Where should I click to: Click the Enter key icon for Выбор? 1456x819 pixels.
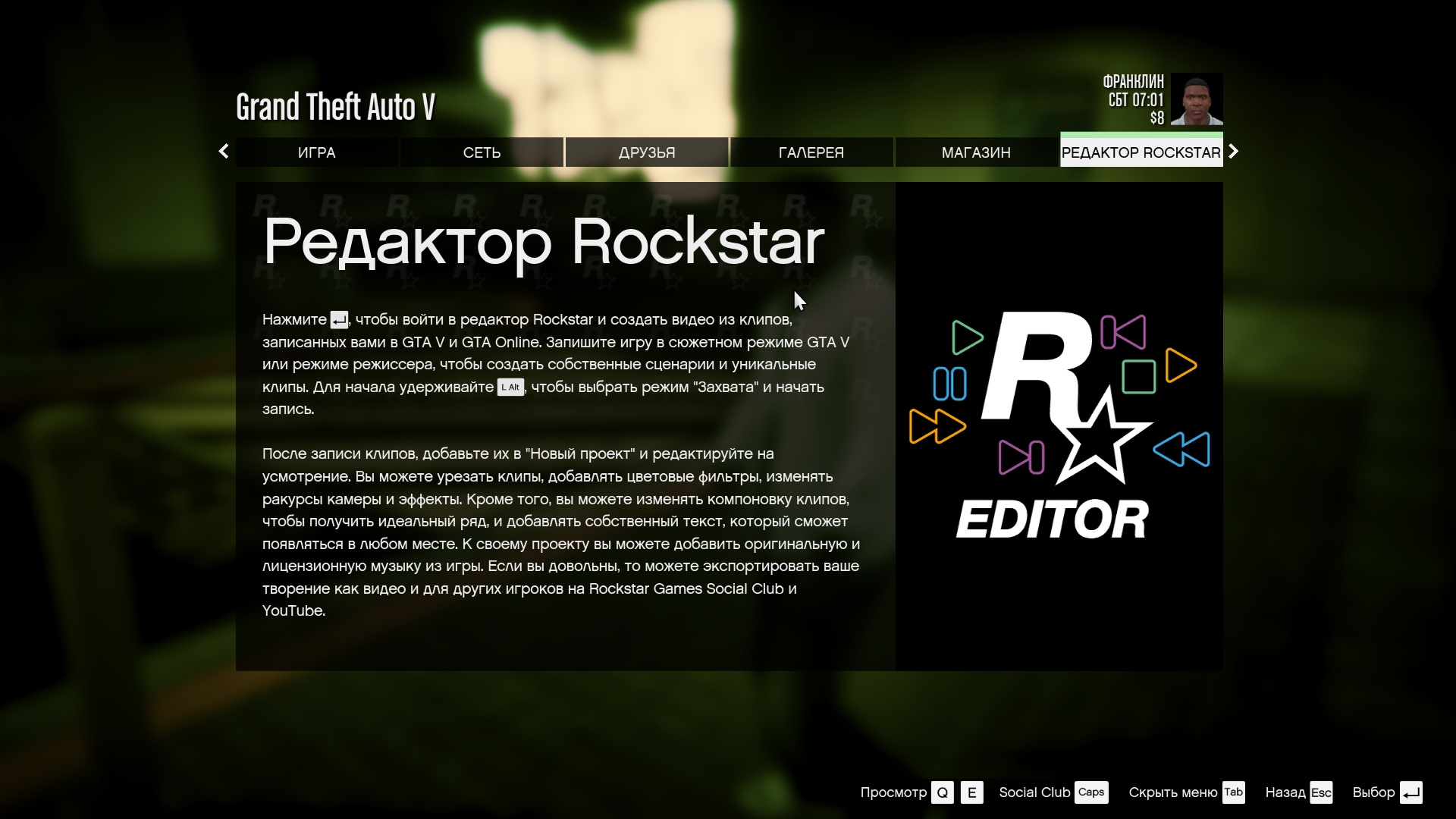[1411, 792]
